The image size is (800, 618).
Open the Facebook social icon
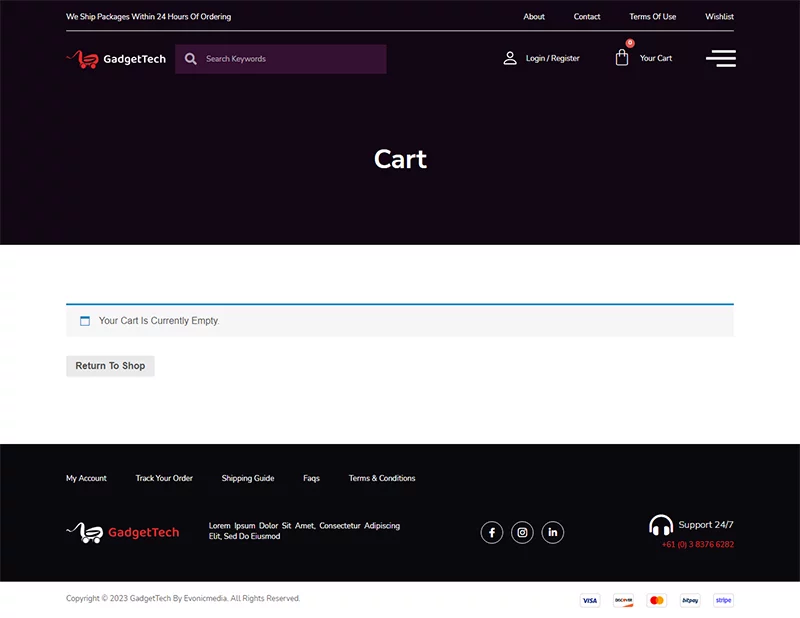click(491, 532)
